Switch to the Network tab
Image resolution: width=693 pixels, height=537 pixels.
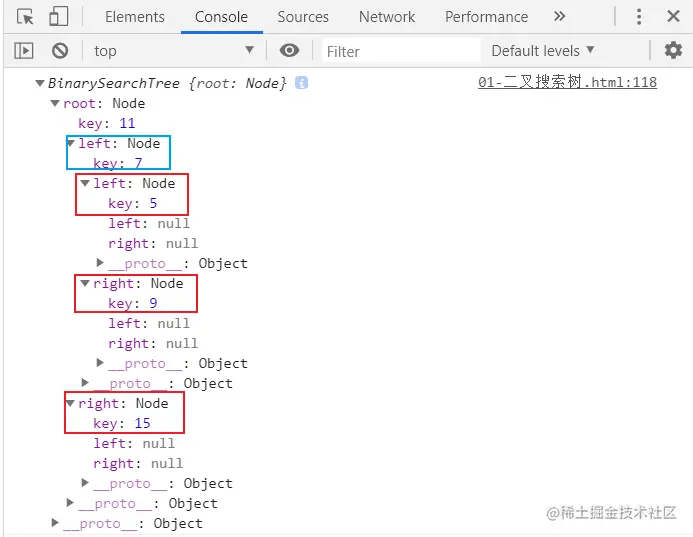[387, 17]
